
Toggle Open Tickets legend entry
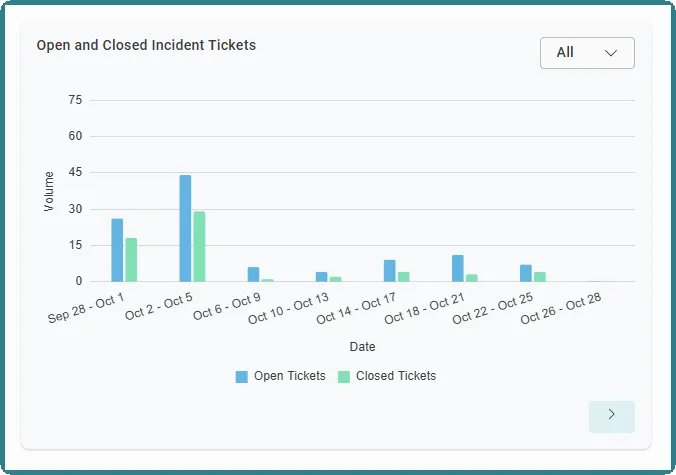281,376
